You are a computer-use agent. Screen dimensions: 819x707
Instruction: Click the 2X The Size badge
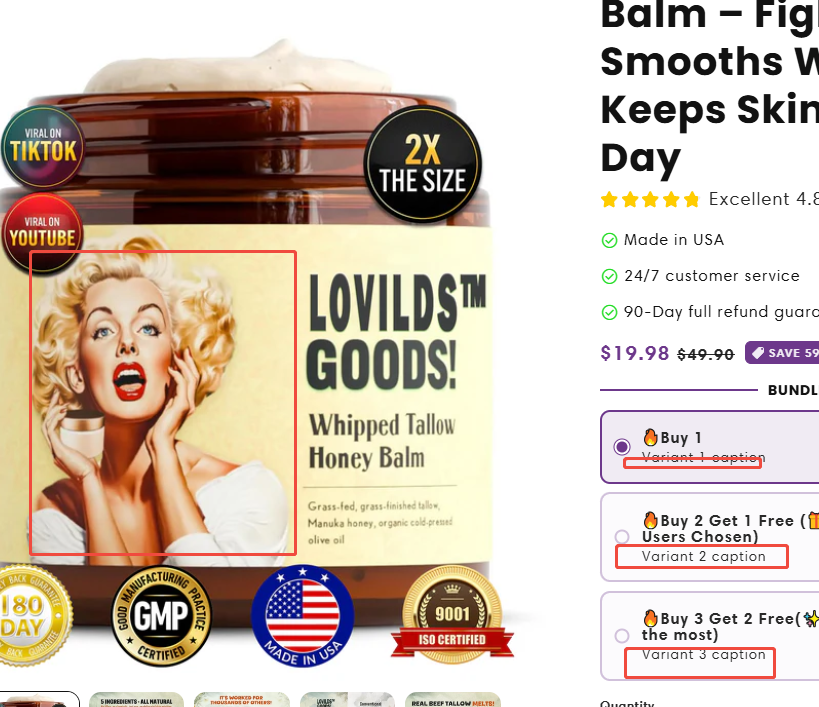click(x=423, y=164)
